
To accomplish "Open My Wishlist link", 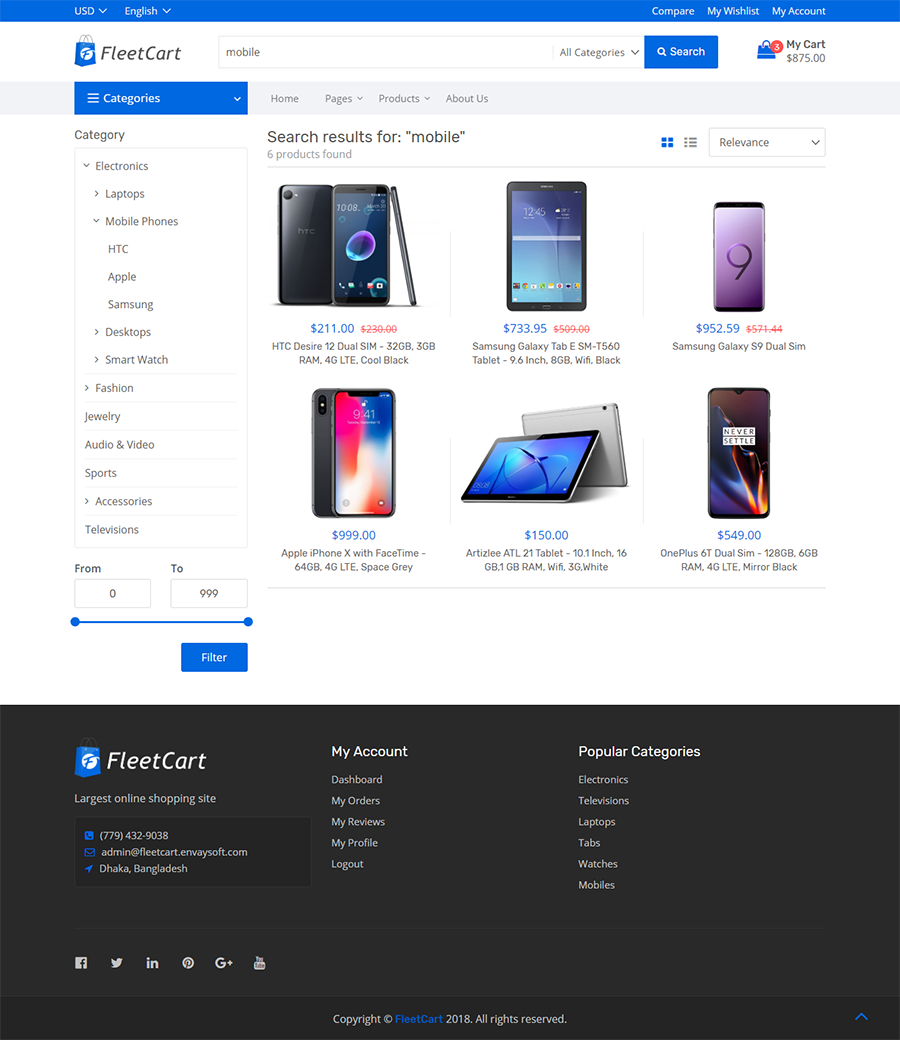I will click(733, 11).
